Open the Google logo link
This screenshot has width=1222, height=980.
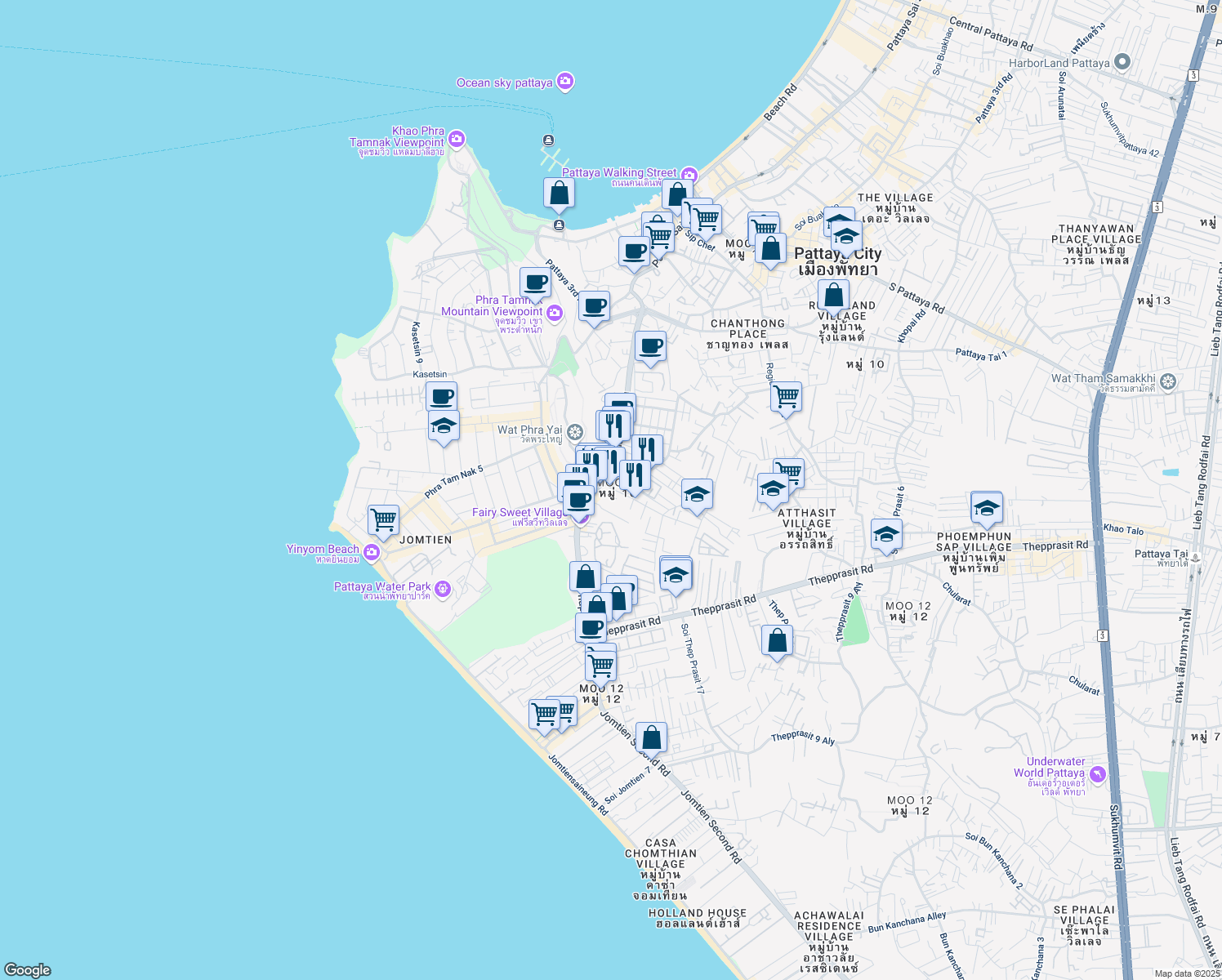(27, 969)
